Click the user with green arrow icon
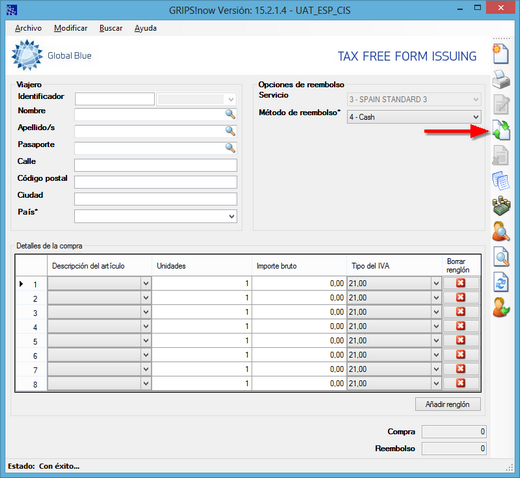Image resolution: width=520 pixels, height=478 pixels. (x=501, y=307)
